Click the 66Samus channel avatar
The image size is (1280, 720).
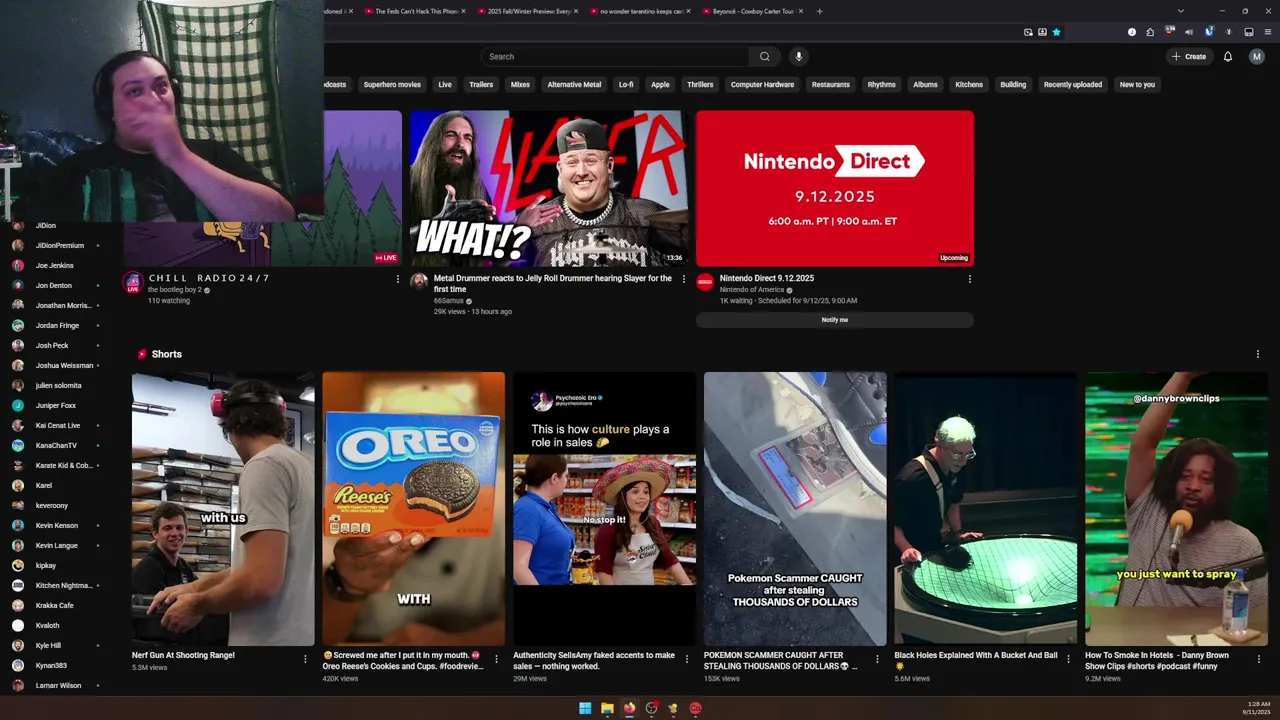tap(419, 282)
